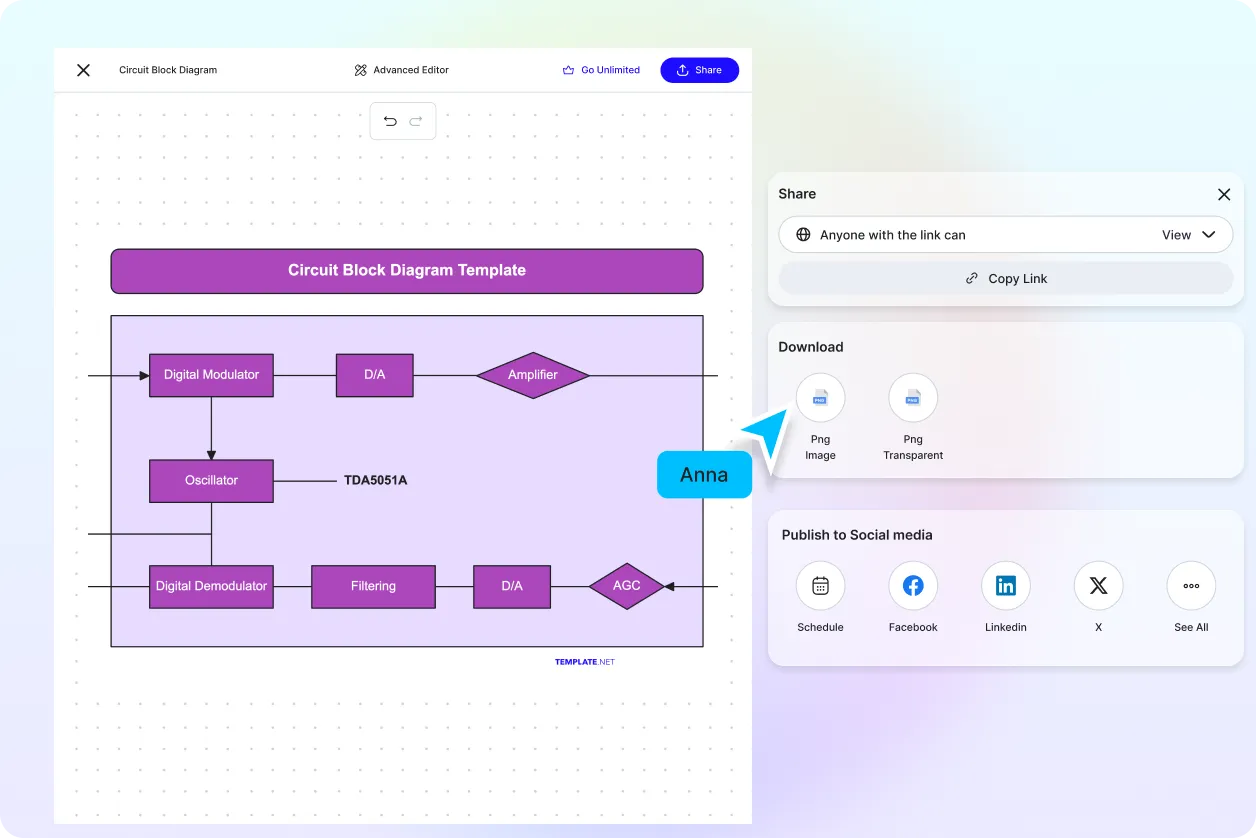Open Go Unlimited upgrade link
Screen dimensions: 1256x838
[x=601, y=70]
